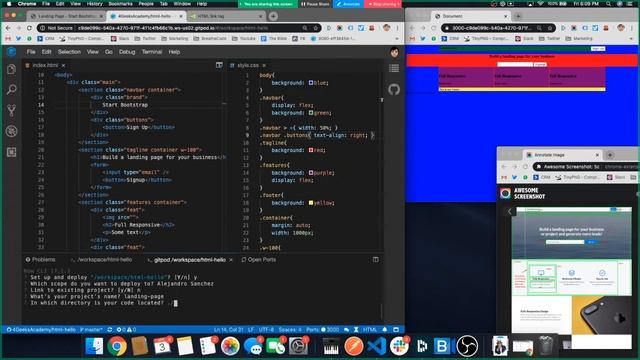
Task: Open macOS History menu in Chrome
Action: pos(94,4)
